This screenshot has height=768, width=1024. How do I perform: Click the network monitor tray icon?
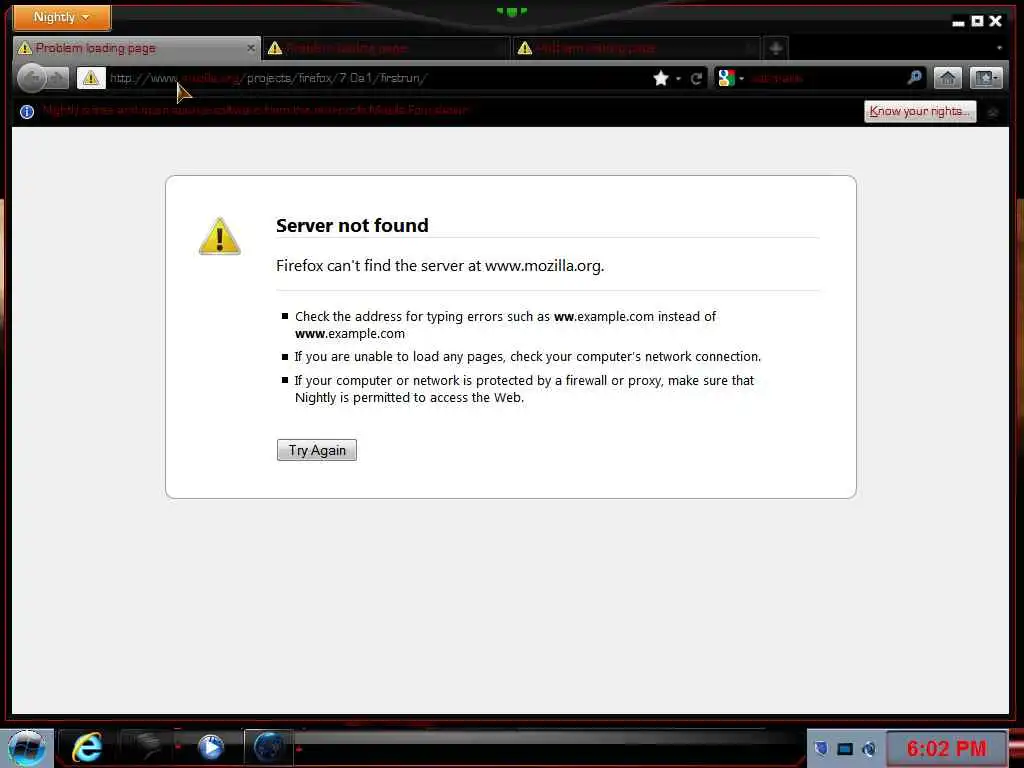tap(845, 749)
